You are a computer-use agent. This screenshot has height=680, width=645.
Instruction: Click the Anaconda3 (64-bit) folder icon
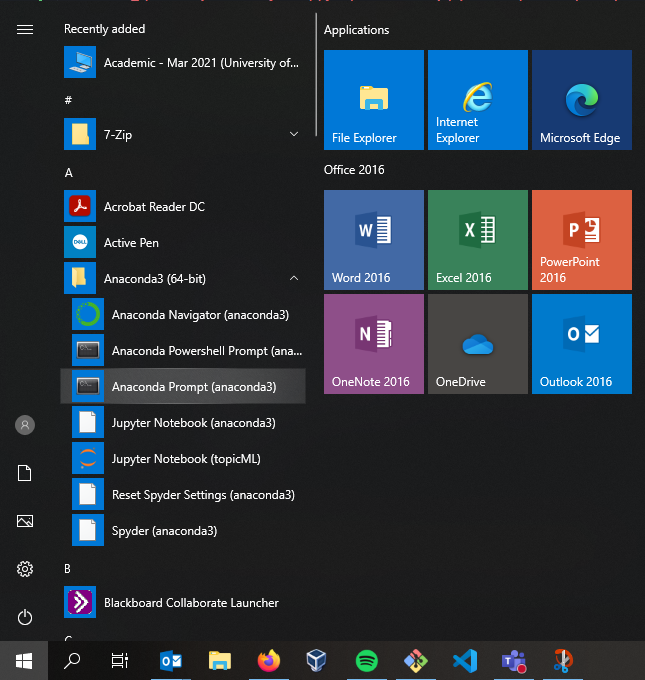80,278
